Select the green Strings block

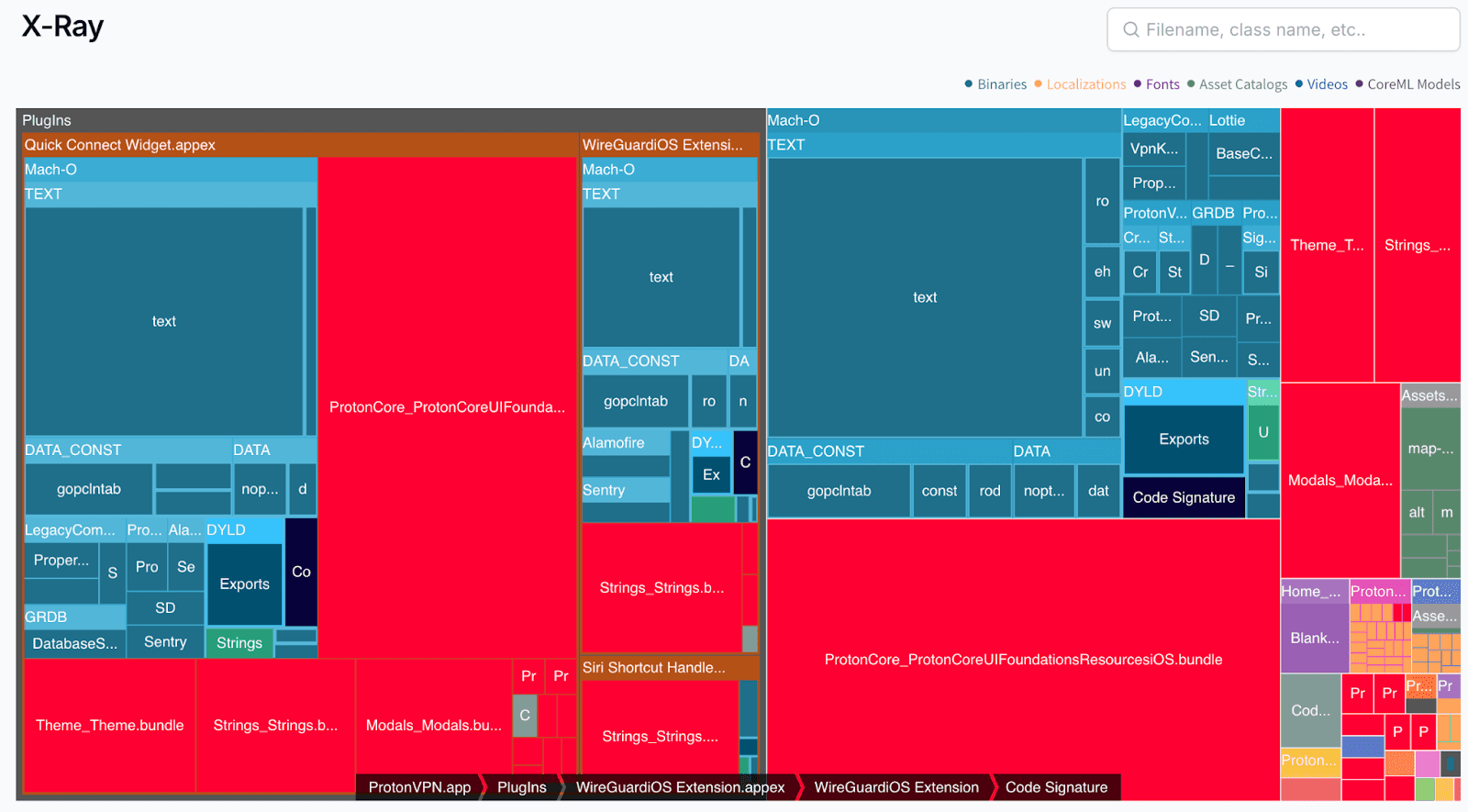click(x=239, y=643)
